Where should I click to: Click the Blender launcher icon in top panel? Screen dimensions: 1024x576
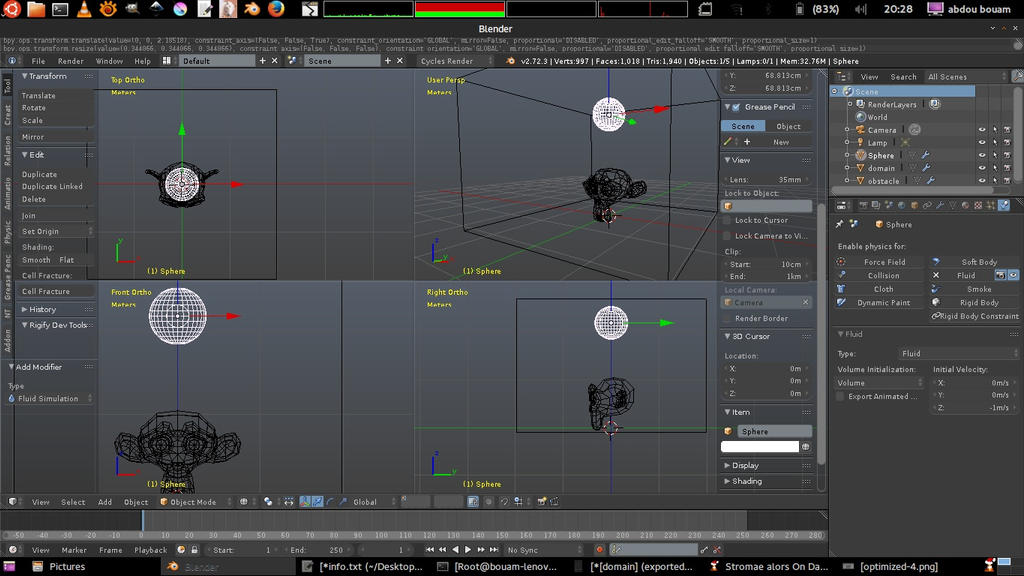[252, 9]
